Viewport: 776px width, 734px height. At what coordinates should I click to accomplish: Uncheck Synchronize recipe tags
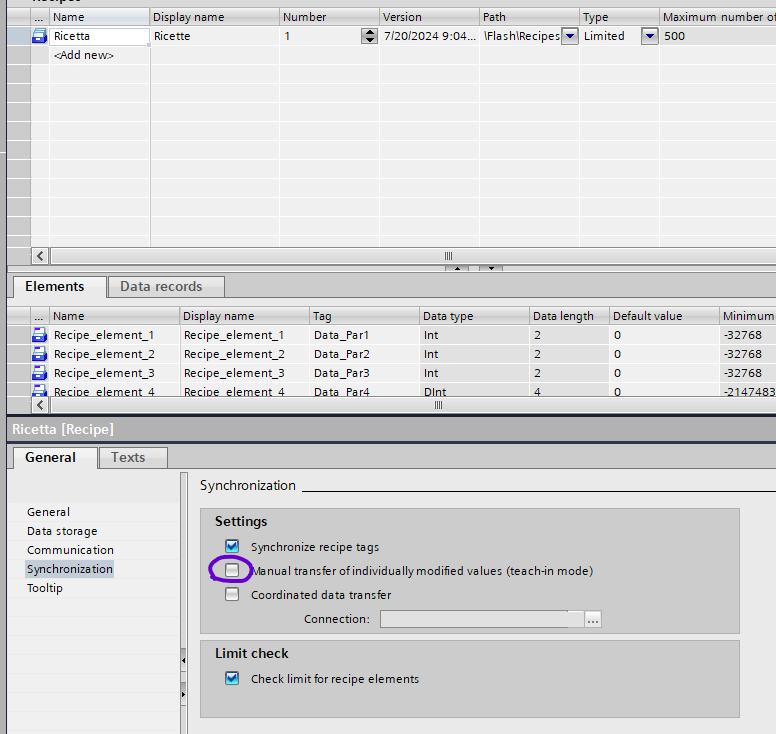tap(232, 547)
